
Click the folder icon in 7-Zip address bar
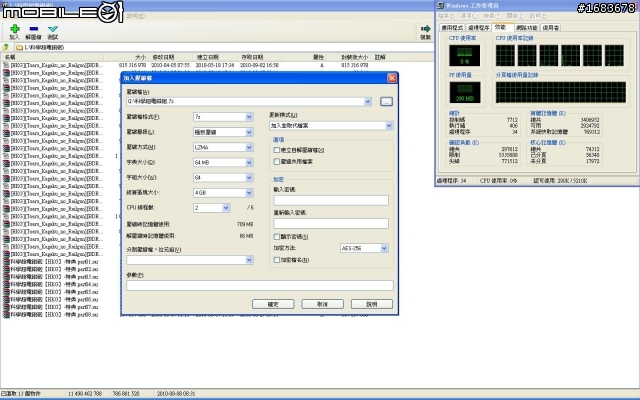coord(19,47)
